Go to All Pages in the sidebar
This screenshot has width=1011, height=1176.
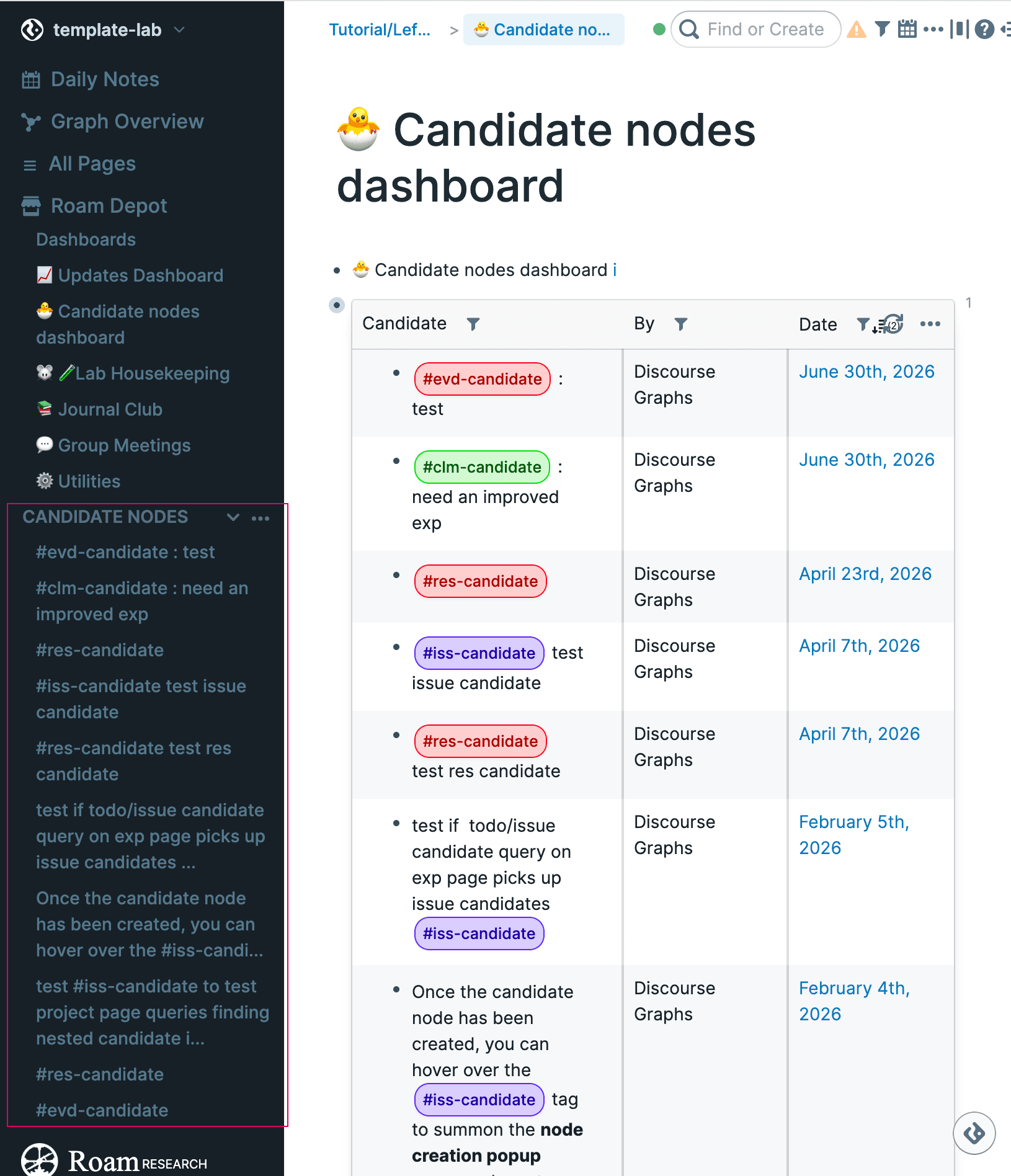pyautogui.click(x=79, y=164)
